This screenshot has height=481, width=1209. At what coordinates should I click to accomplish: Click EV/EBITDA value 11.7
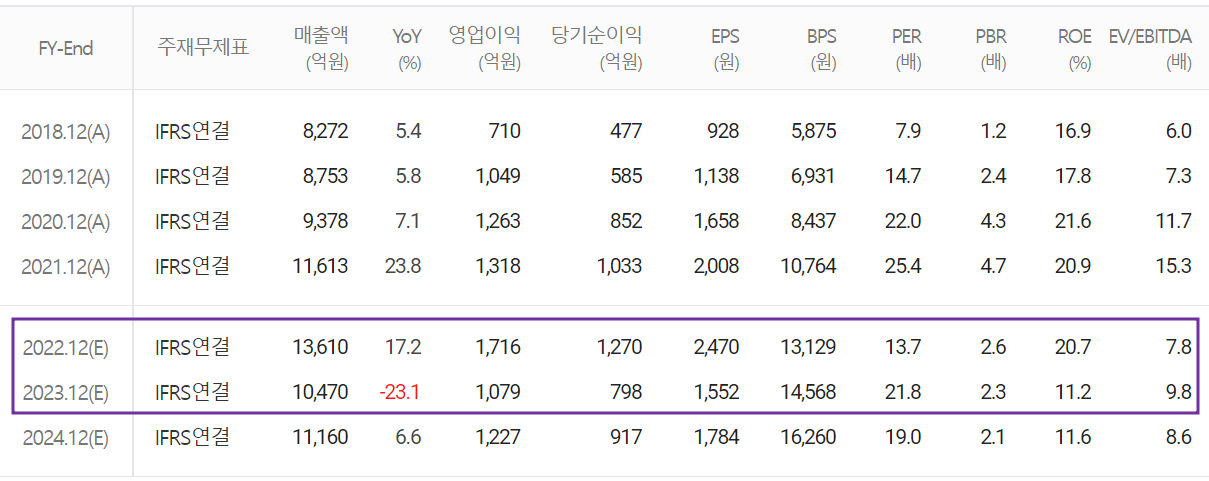tap(1174, 221)
